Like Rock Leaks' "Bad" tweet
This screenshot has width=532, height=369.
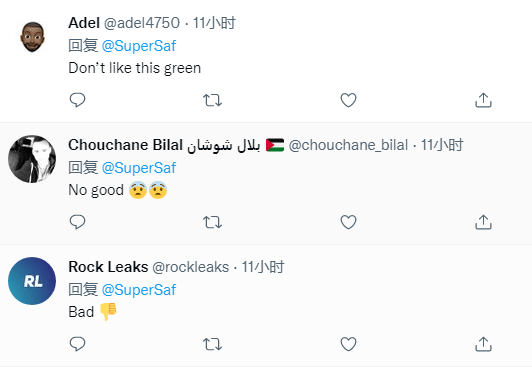(348, 344)
